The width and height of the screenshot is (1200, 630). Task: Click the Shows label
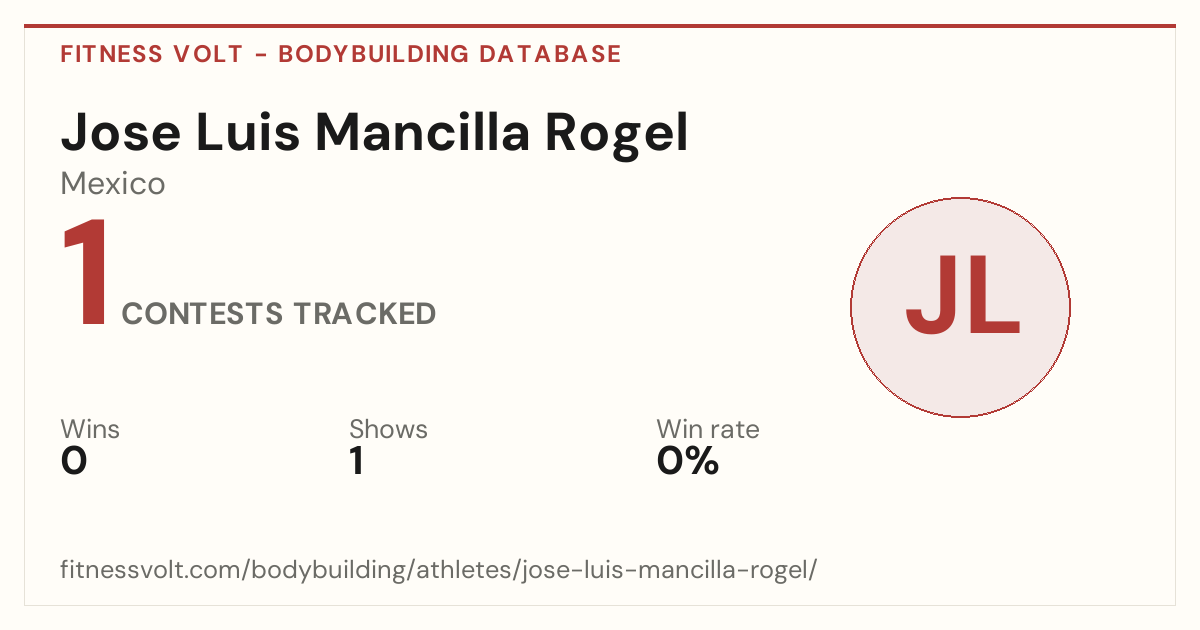(388, 429)
